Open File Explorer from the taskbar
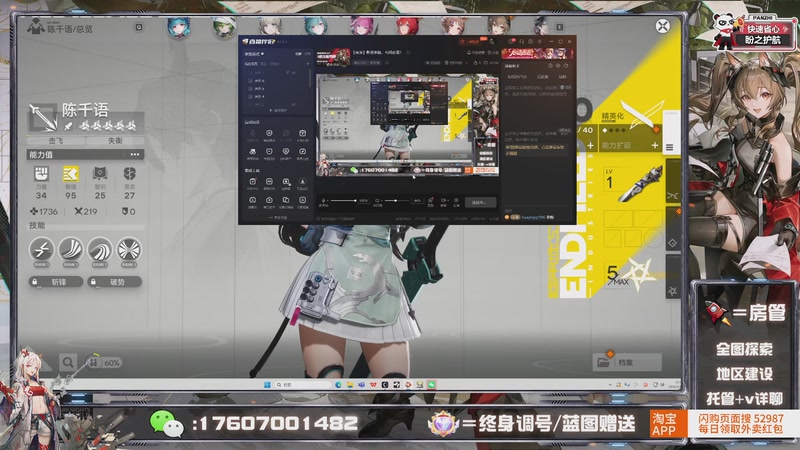Screen dimensions: 800x450 349,385
